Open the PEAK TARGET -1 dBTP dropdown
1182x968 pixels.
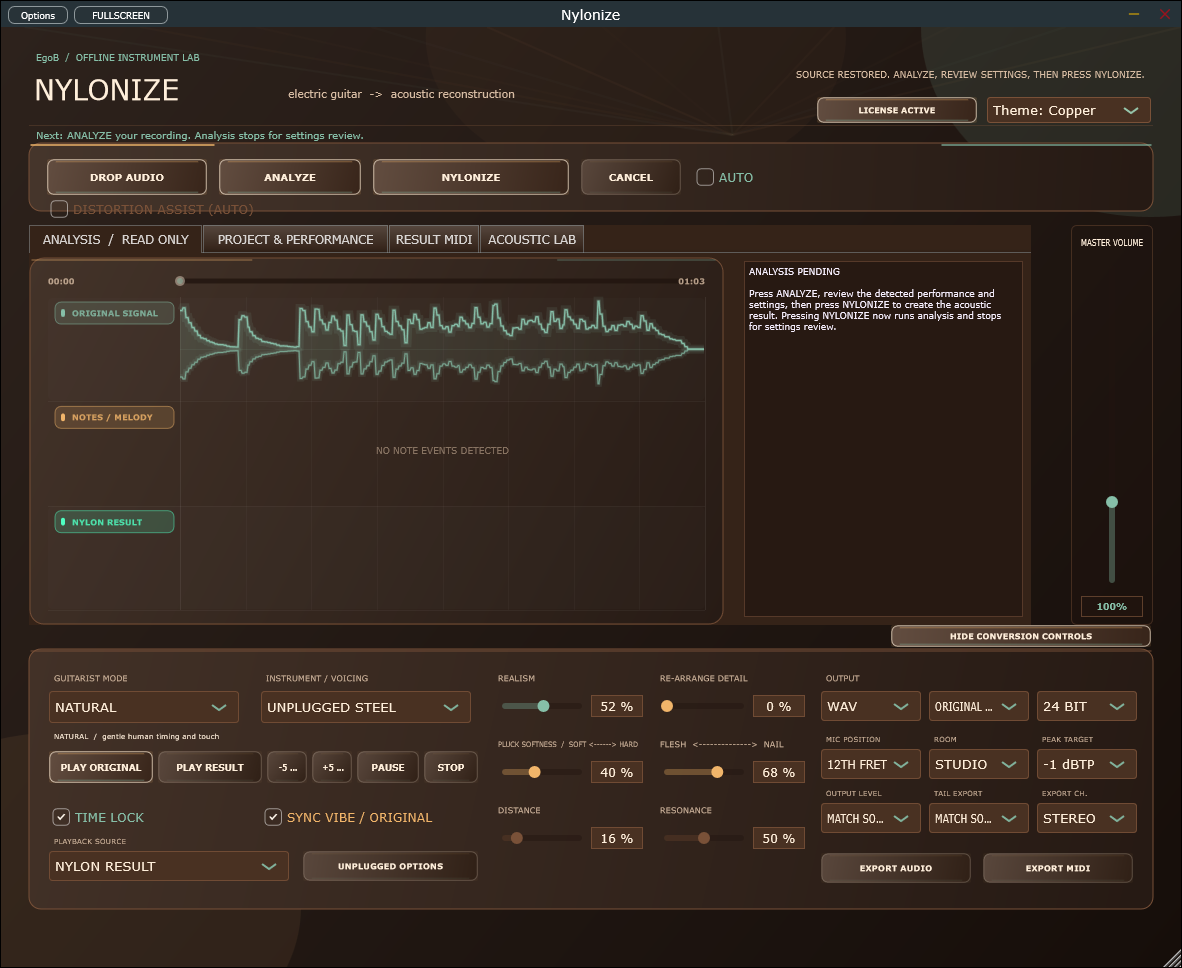(1086, 764)
